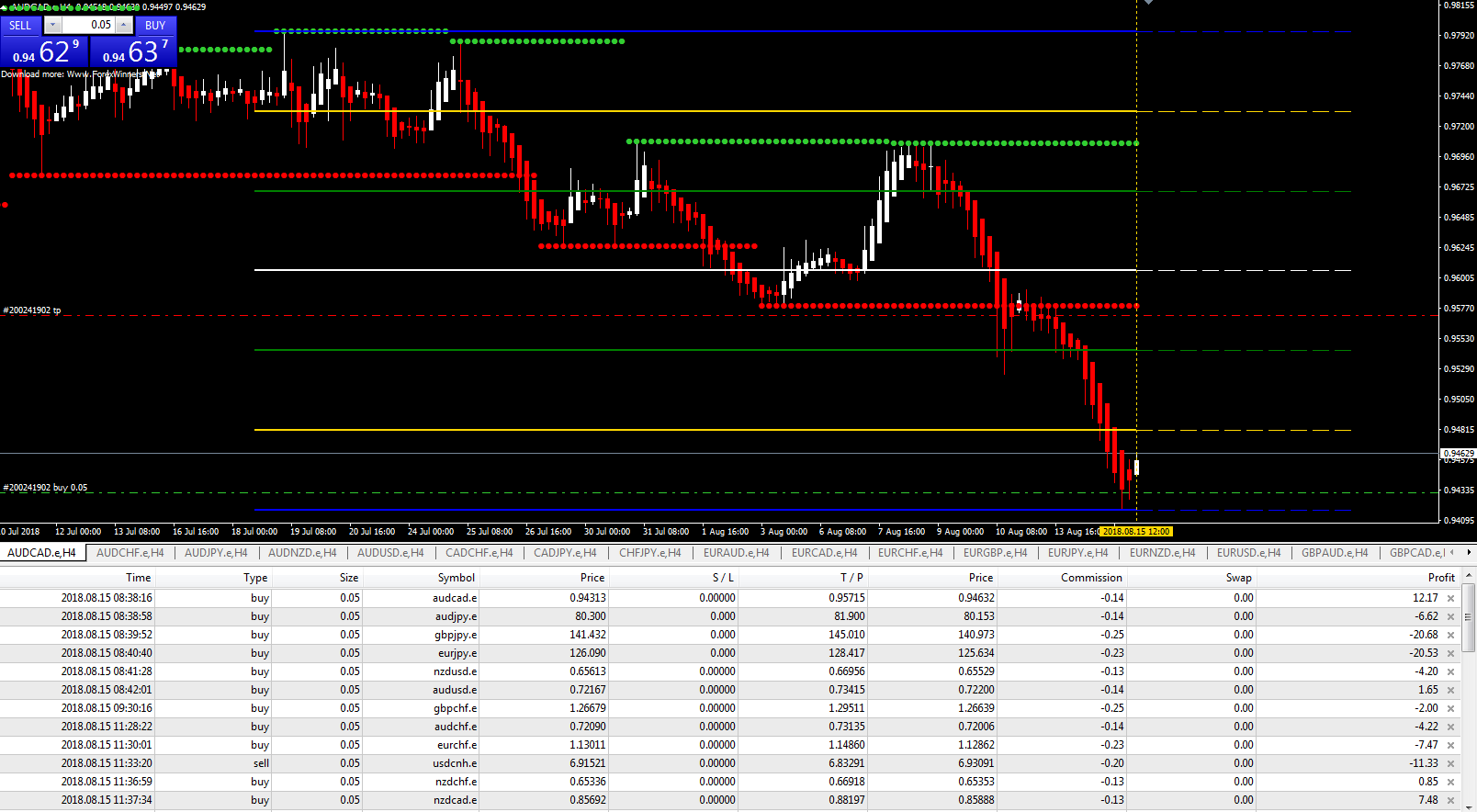Close the eurjpy.e order with its X
This screenshot has height=812, width=1477.
1451,653
